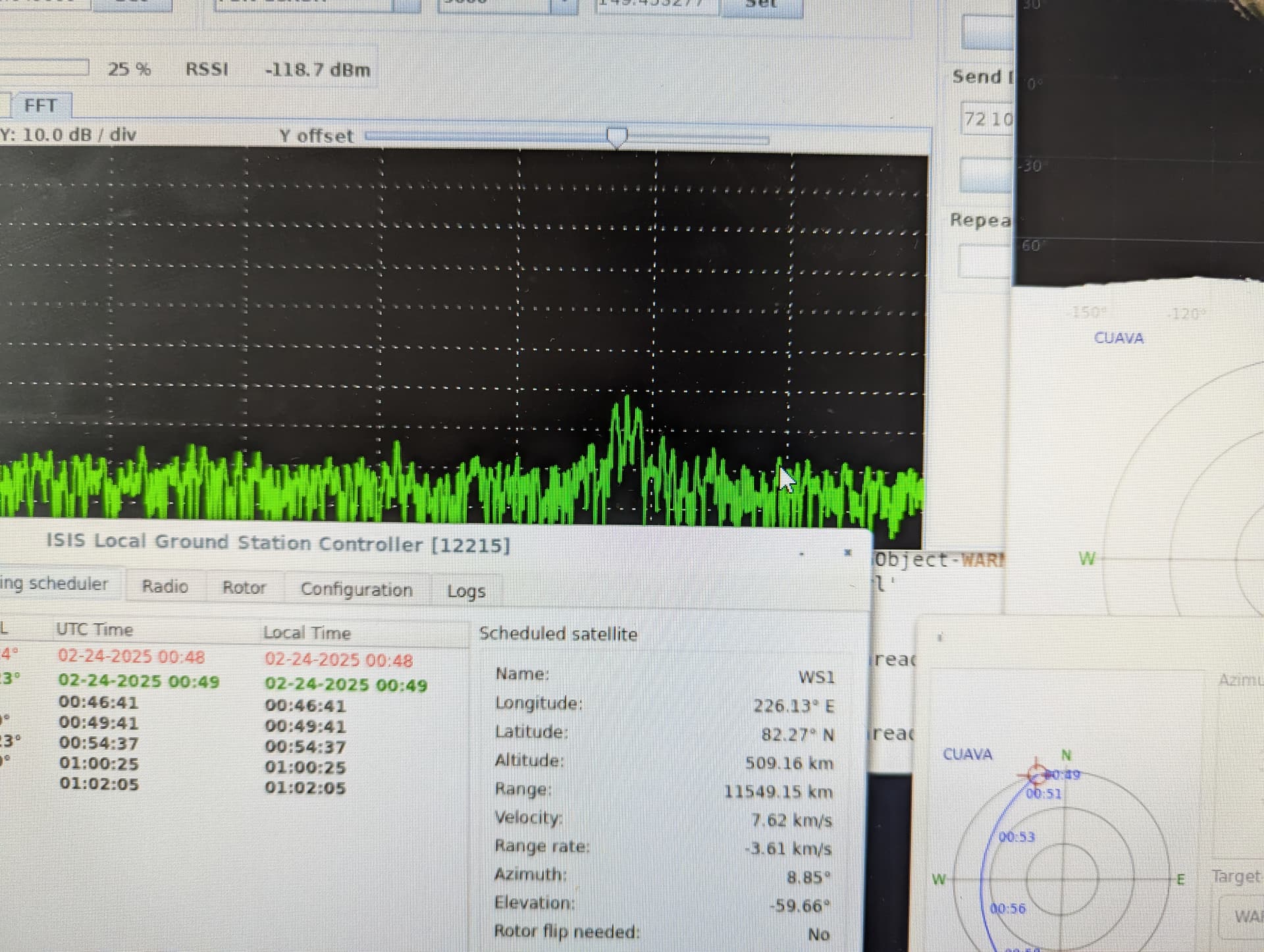The width and height of the screenshot is (1264, 952).
Task: Minimize the Ground Station Controller window
Action: point(801,554)
